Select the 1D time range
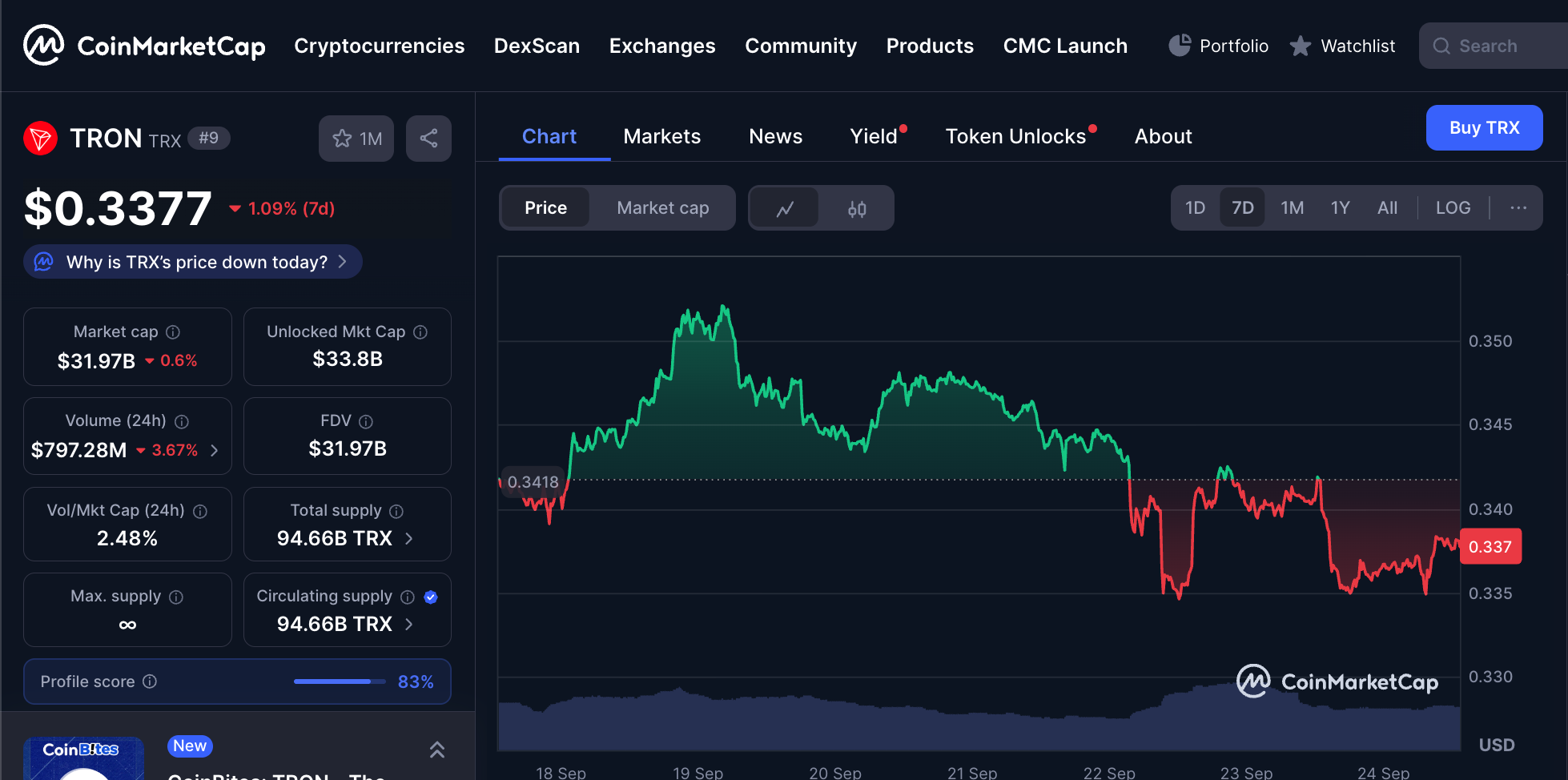The height and width of the screenshot is (780, 1568). [x=1195, y=208]
